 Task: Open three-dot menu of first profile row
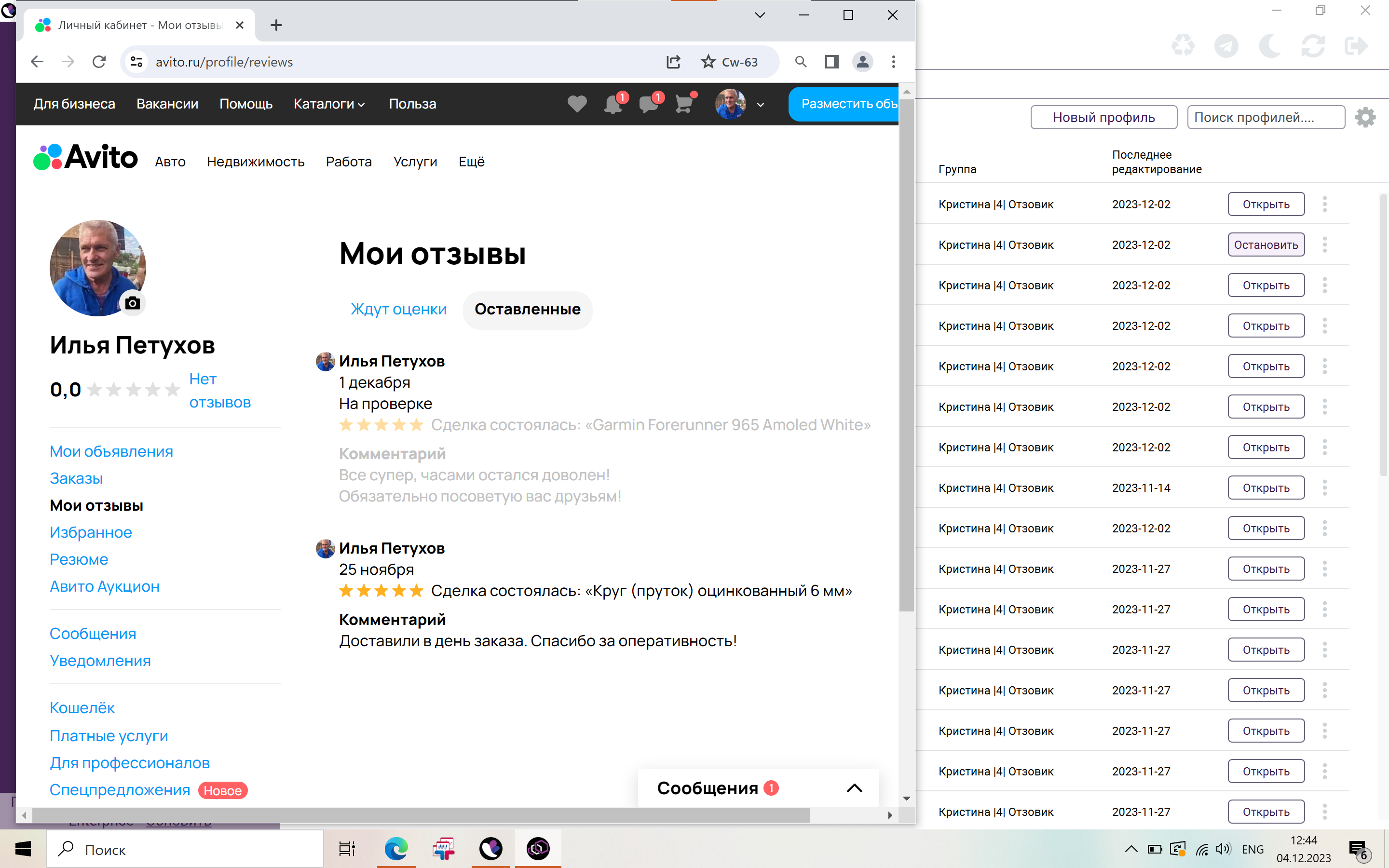[x=1325, y=204]
